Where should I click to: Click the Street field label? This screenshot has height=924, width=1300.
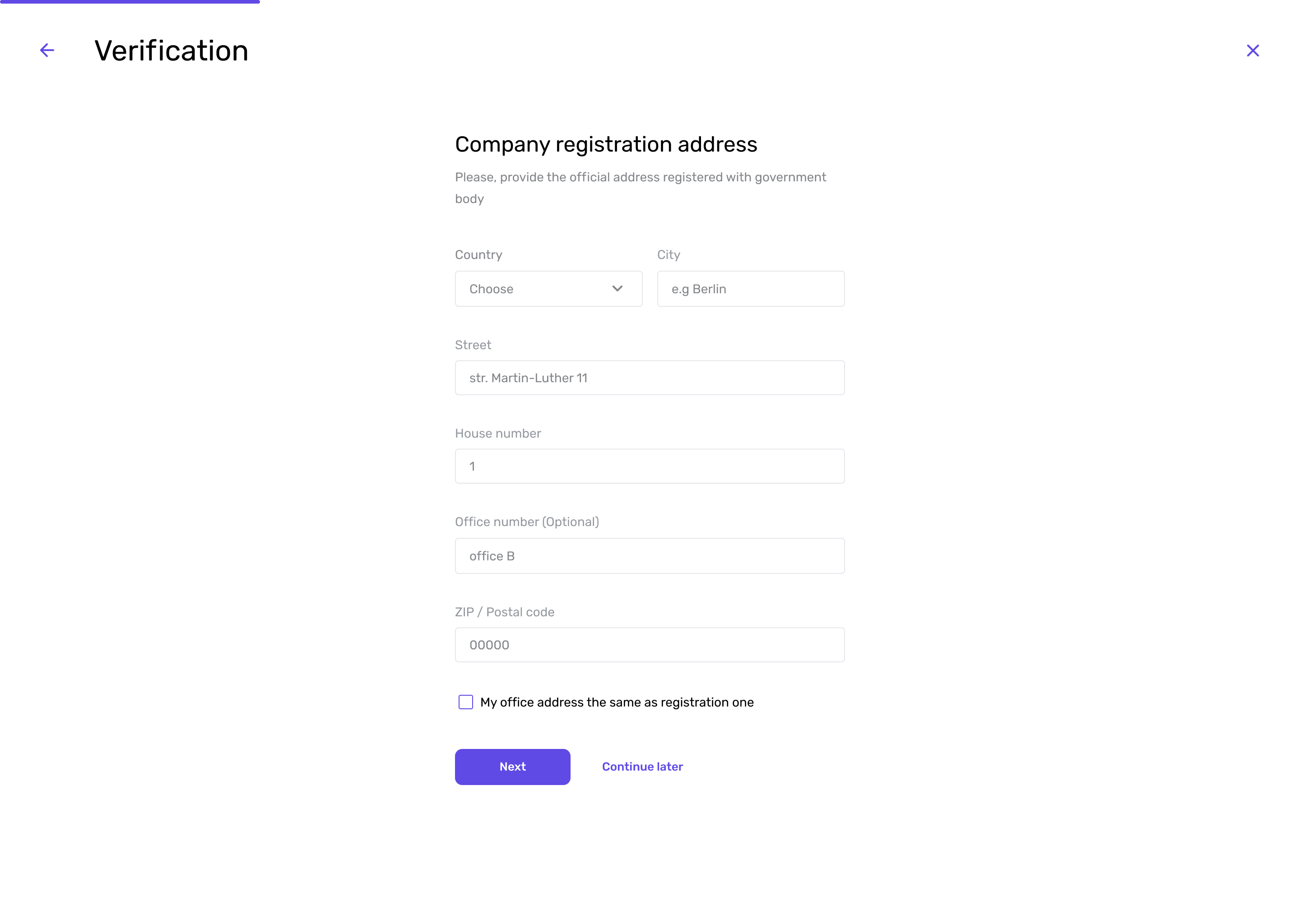click(473, 345)
